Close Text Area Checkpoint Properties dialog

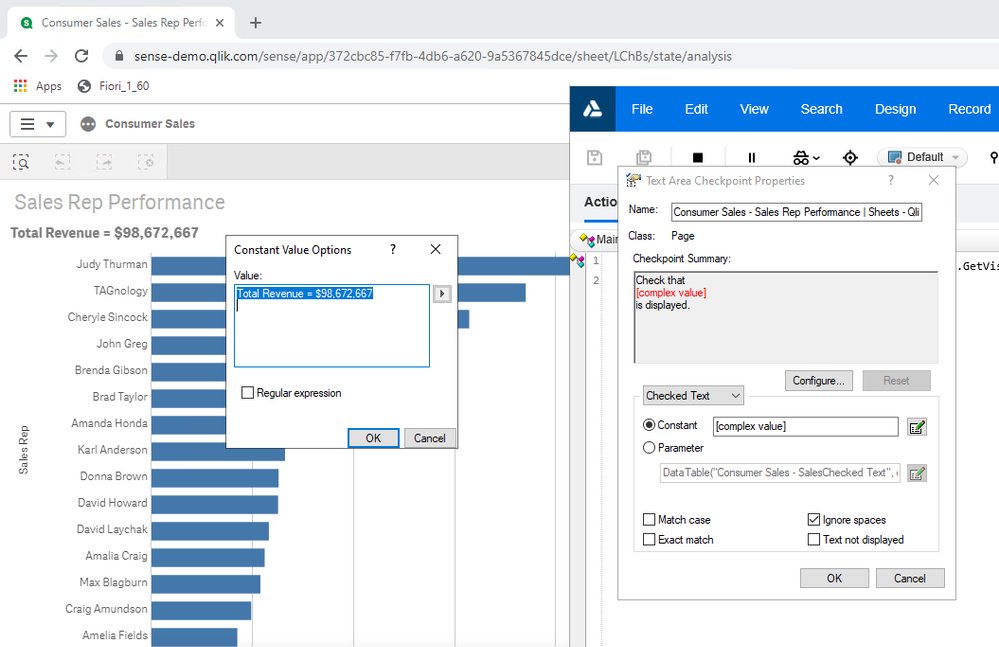pos(933,180)
